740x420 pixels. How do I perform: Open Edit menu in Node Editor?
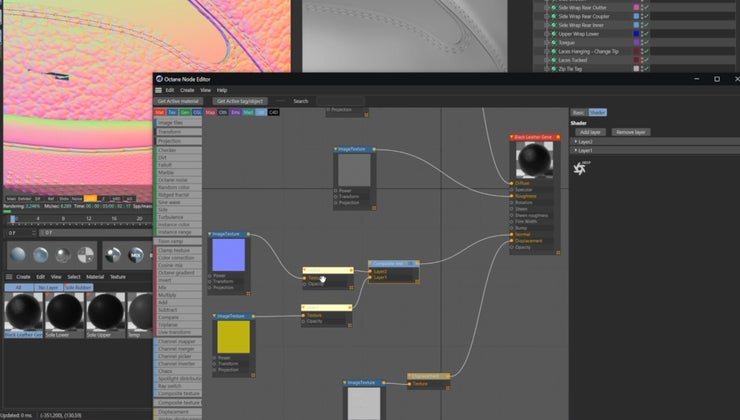point(170,90)
